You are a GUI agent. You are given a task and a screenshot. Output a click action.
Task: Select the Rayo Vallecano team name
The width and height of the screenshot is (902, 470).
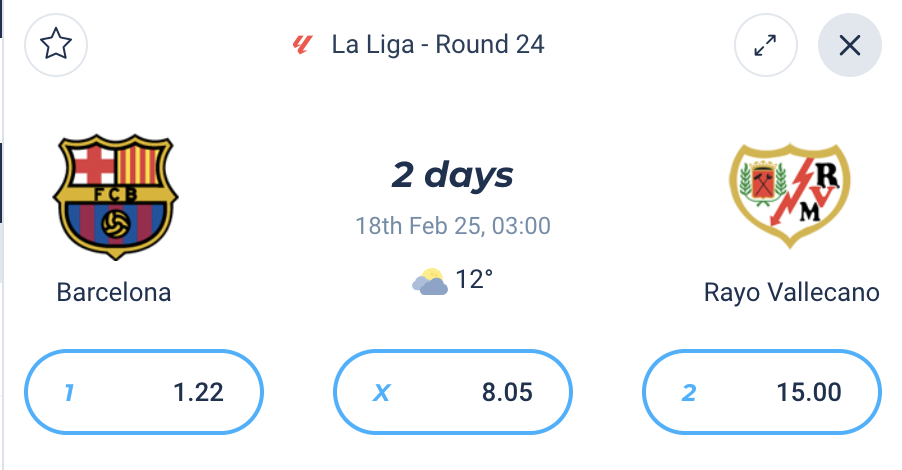[791, 292]
